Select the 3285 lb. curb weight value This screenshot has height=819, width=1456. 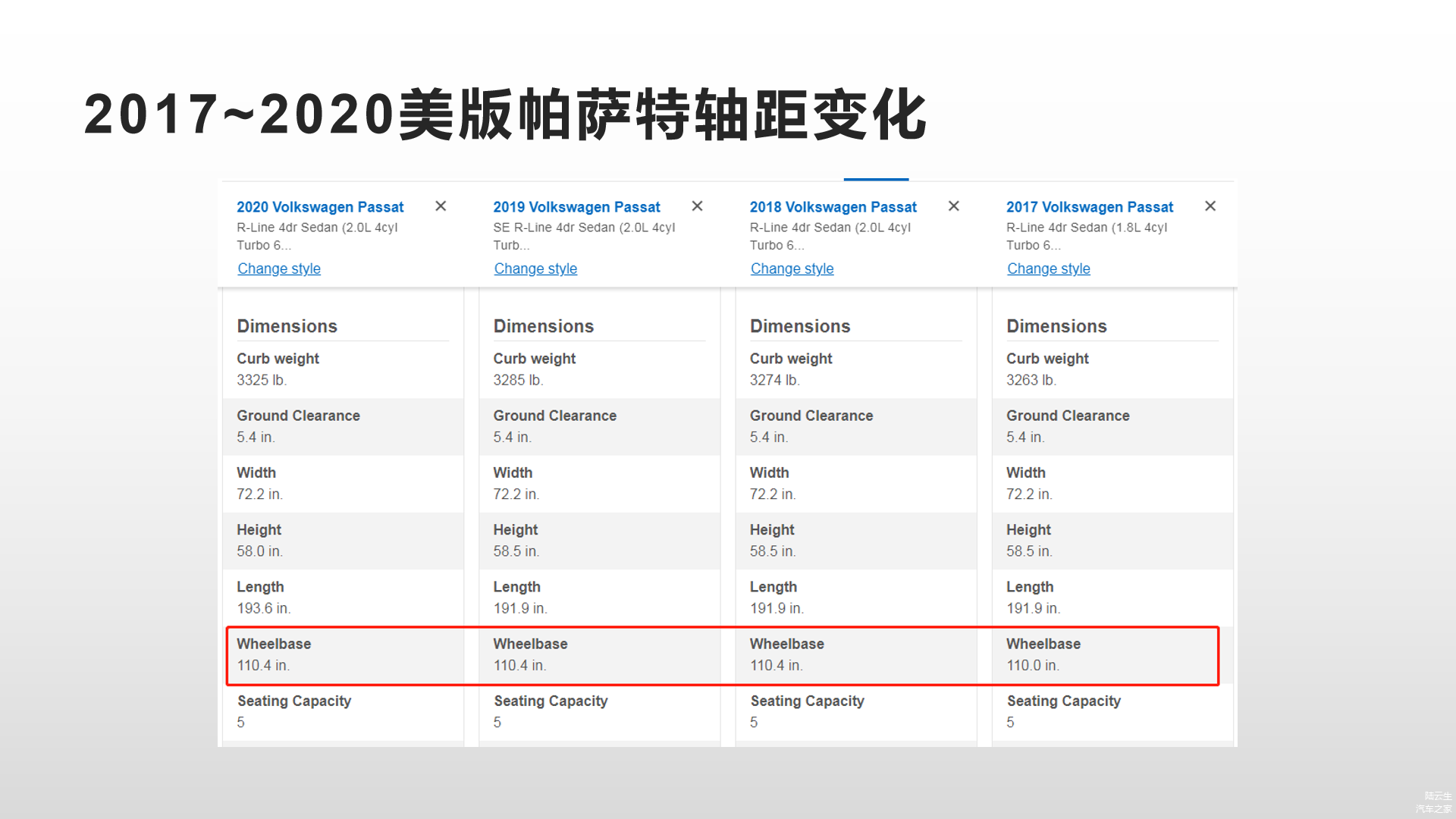[x=518, y=380]
